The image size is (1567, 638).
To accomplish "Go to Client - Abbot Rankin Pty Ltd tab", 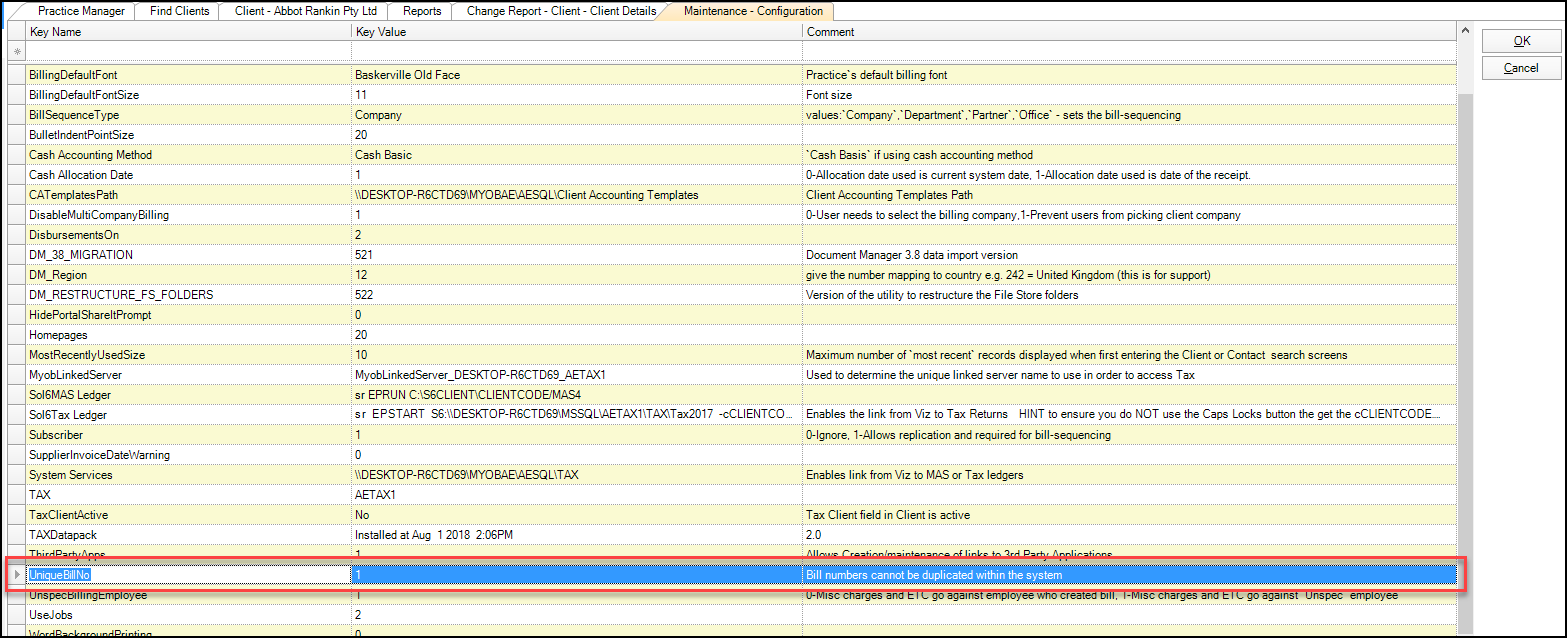I will tap(304, 11).
